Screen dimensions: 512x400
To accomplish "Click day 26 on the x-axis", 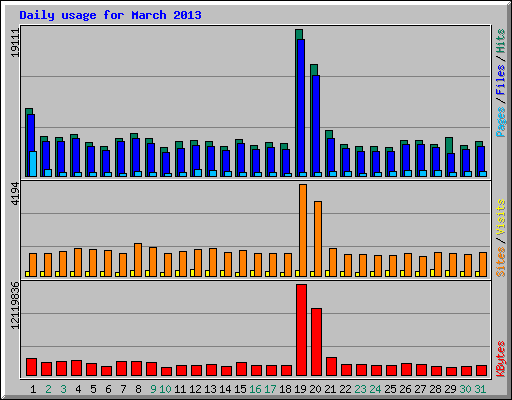I will pyautogui.click(x=405, y=389).
